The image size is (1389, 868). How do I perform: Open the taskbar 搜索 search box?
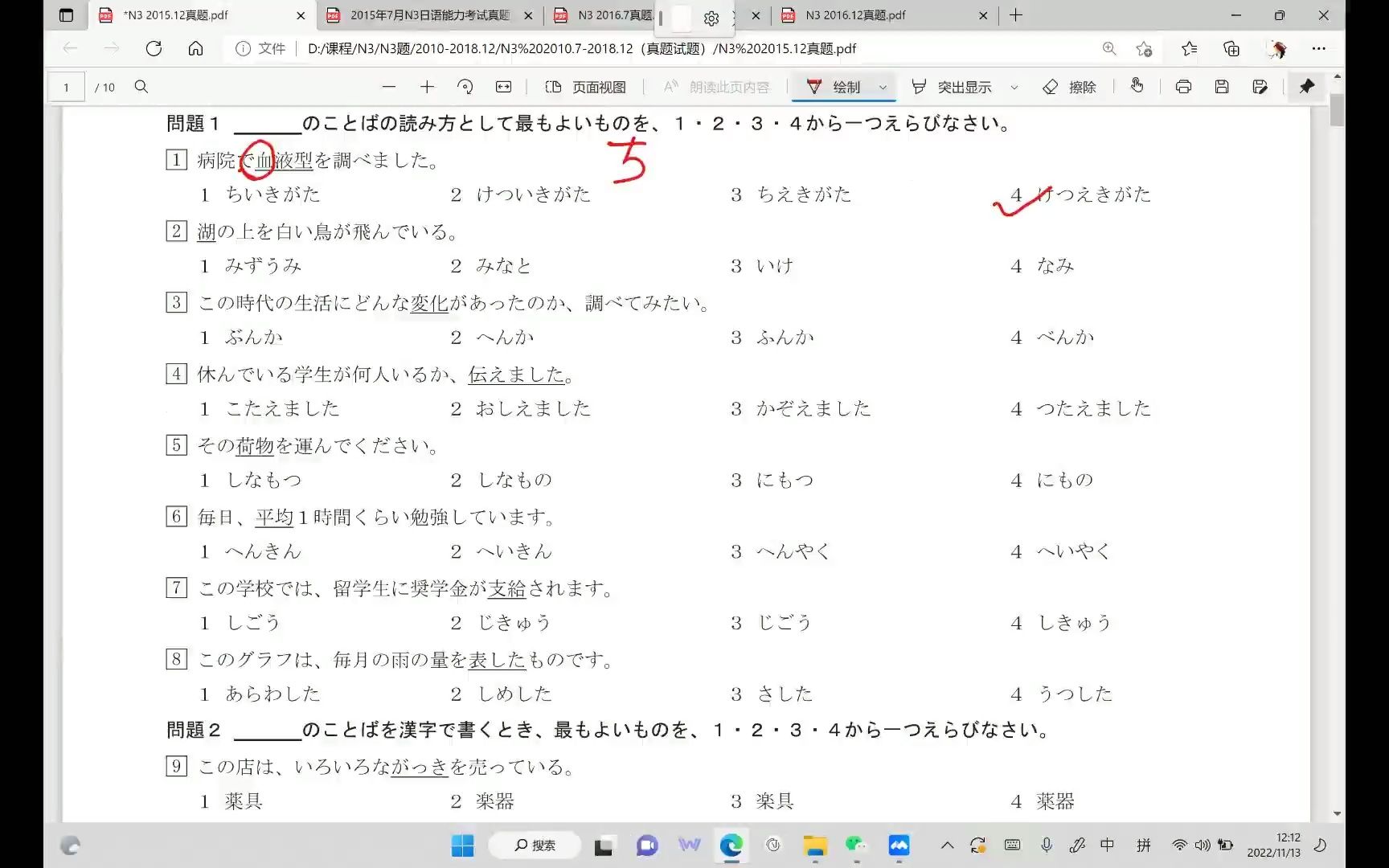coord(536,845)
